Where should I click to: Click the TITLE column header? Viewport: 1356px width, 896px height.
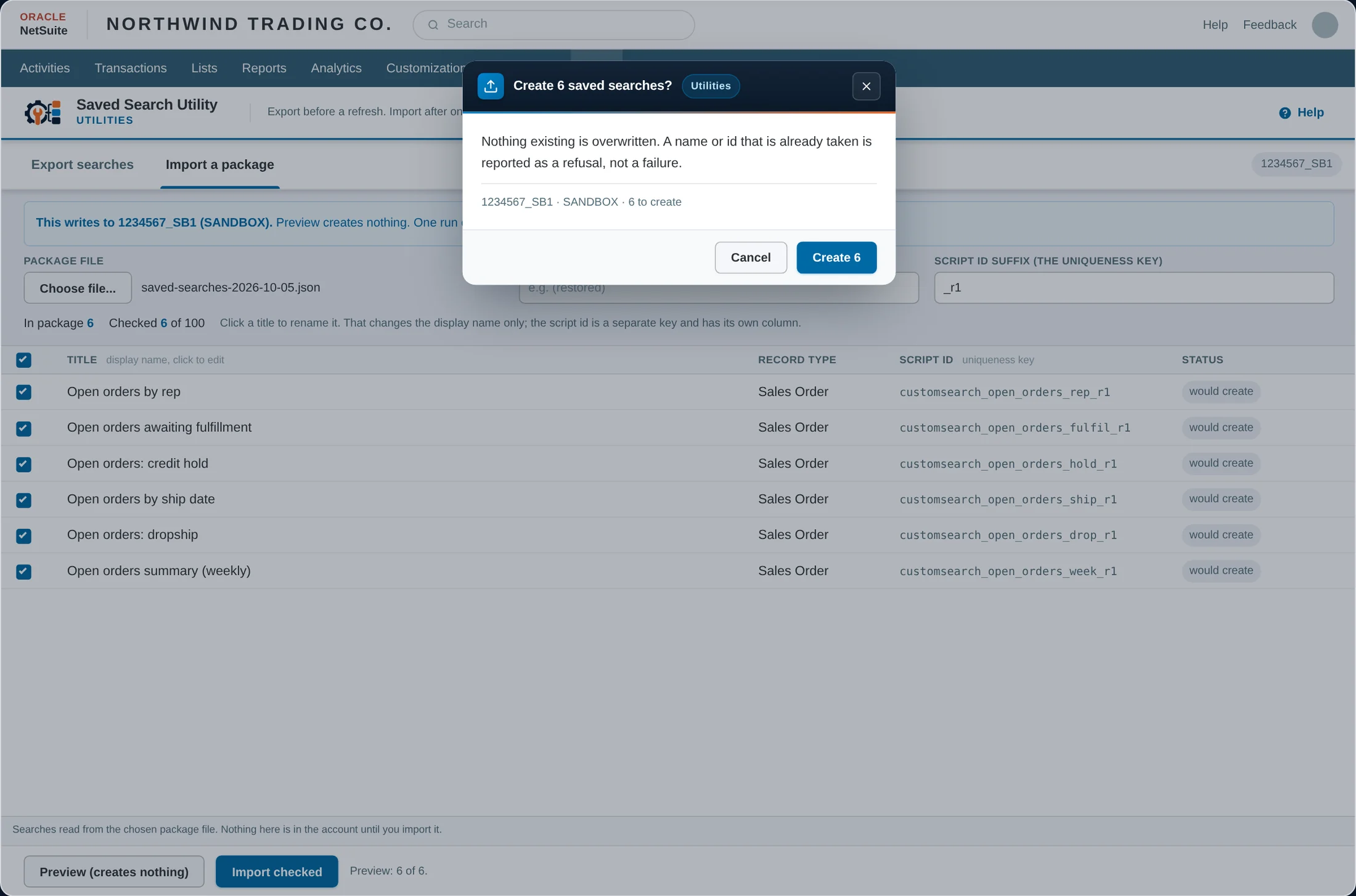tap(82, 360)
